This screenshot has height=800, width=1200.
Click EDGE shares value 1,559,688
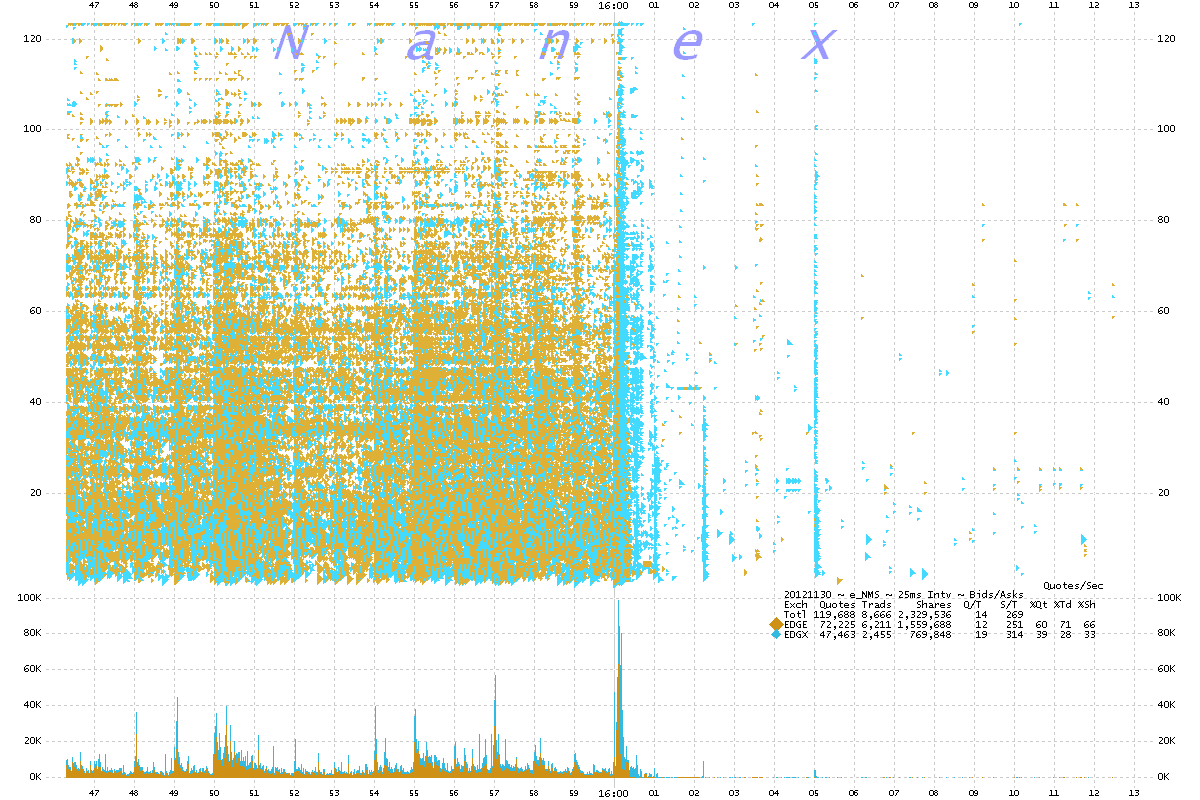tap(925, 624)
